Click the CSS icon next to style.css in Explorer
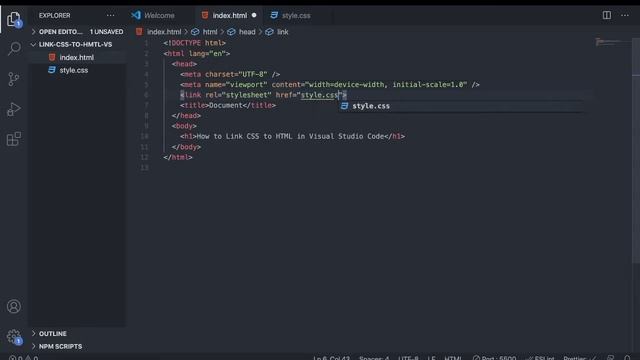 click(52, 70)
